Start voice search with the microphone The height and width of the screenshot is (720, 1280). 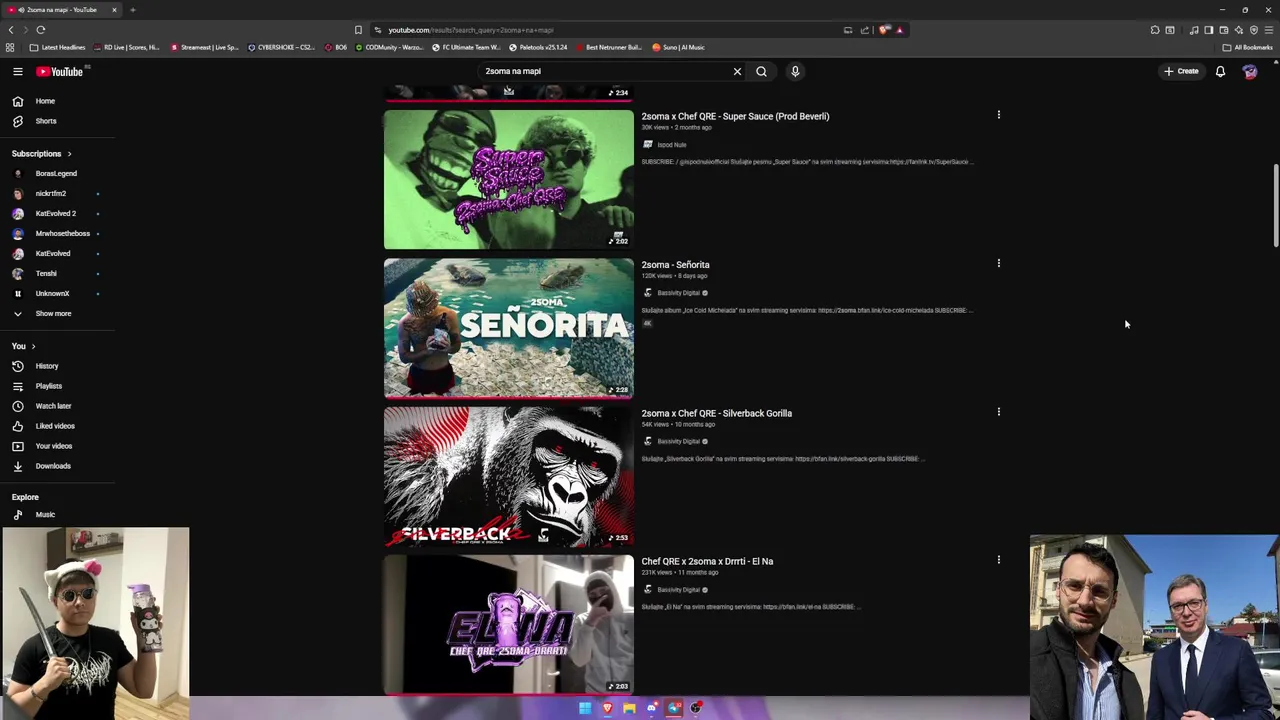click(x=795, y=71)
